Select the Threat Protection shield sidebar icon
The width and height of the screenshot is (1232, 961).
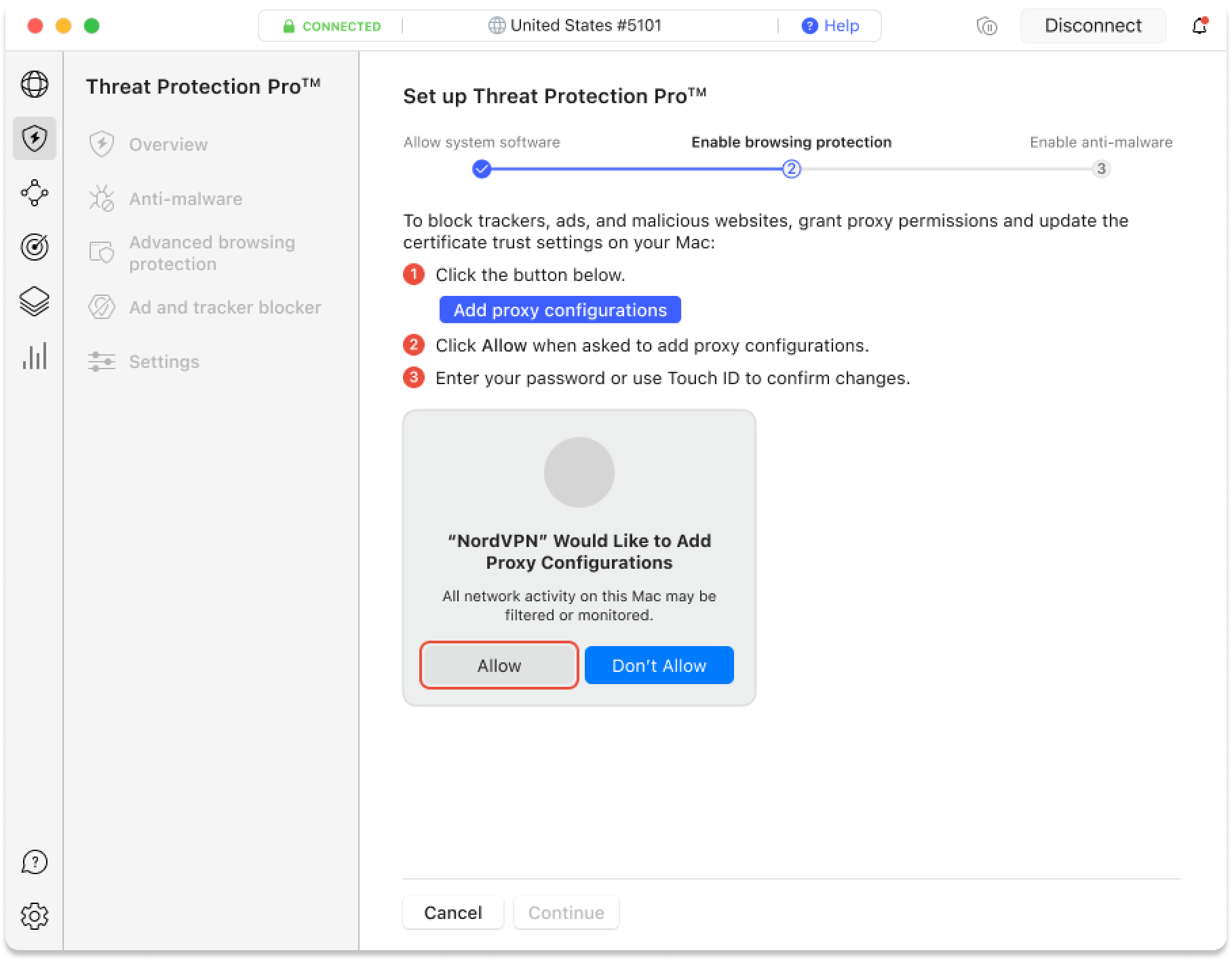[35, 138]
